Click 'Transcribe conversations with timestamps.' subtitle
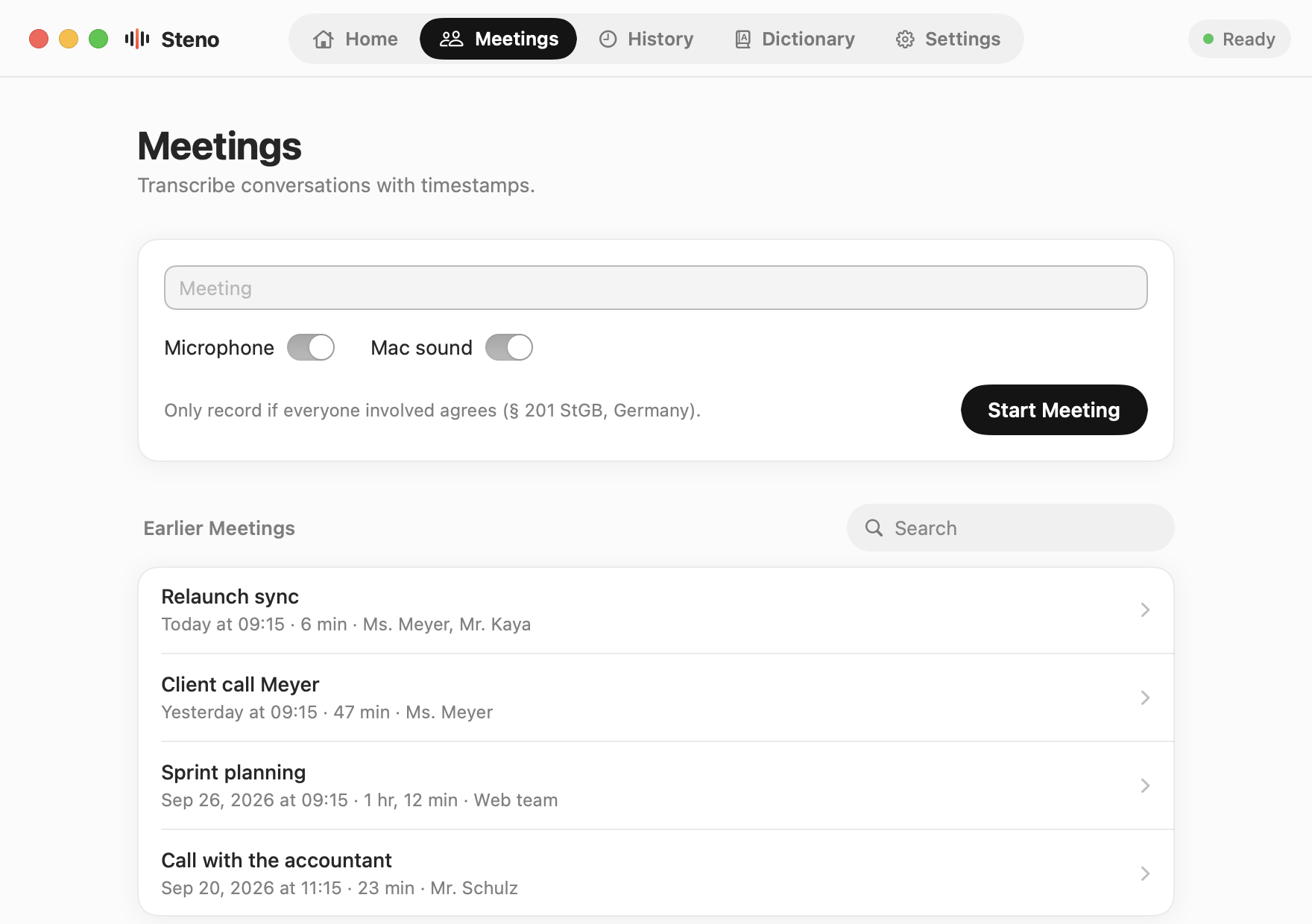1312x924 pixels. click(336, 186)
